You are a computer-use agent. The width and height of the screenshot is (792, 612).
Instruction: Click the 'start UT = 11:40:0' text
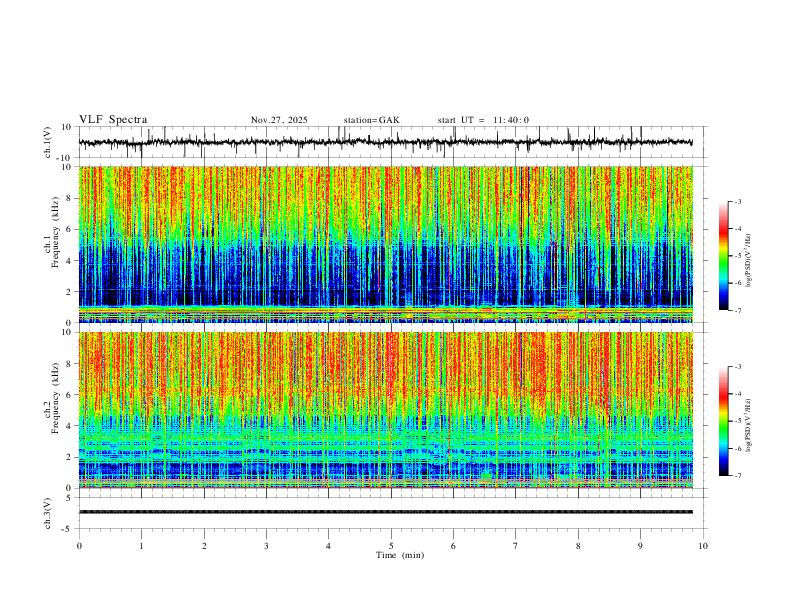tap(483, 120)
